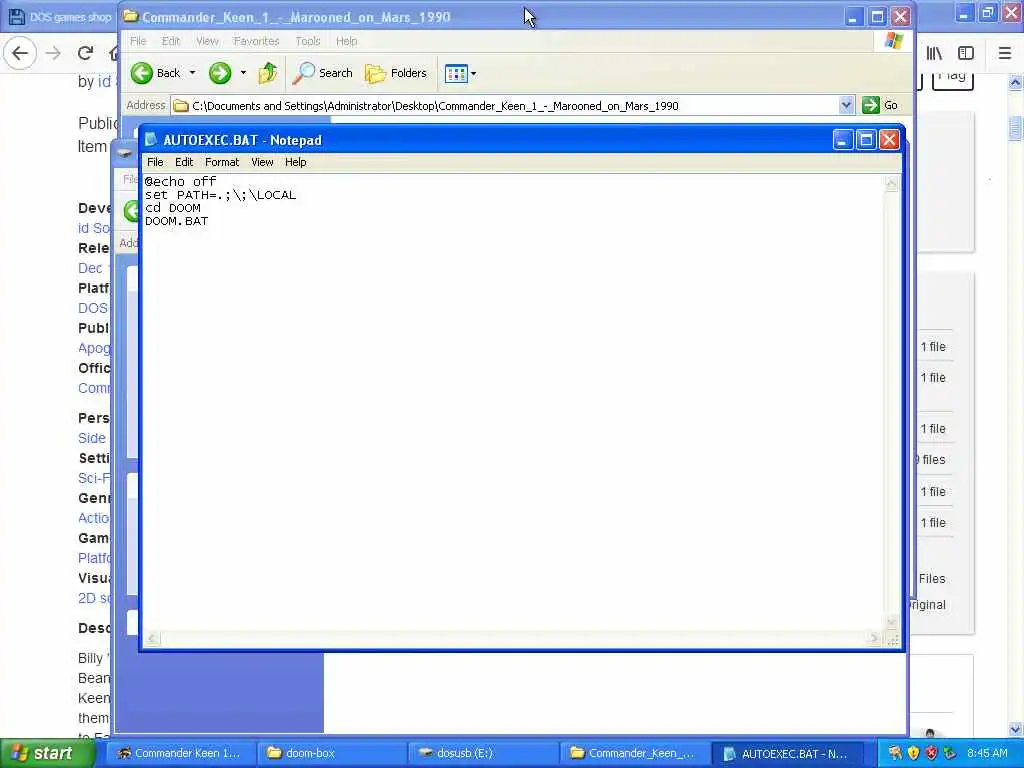Click the Explorer Forward green arrow
This screenshot has width=1024, height=768.
[220, 73]
